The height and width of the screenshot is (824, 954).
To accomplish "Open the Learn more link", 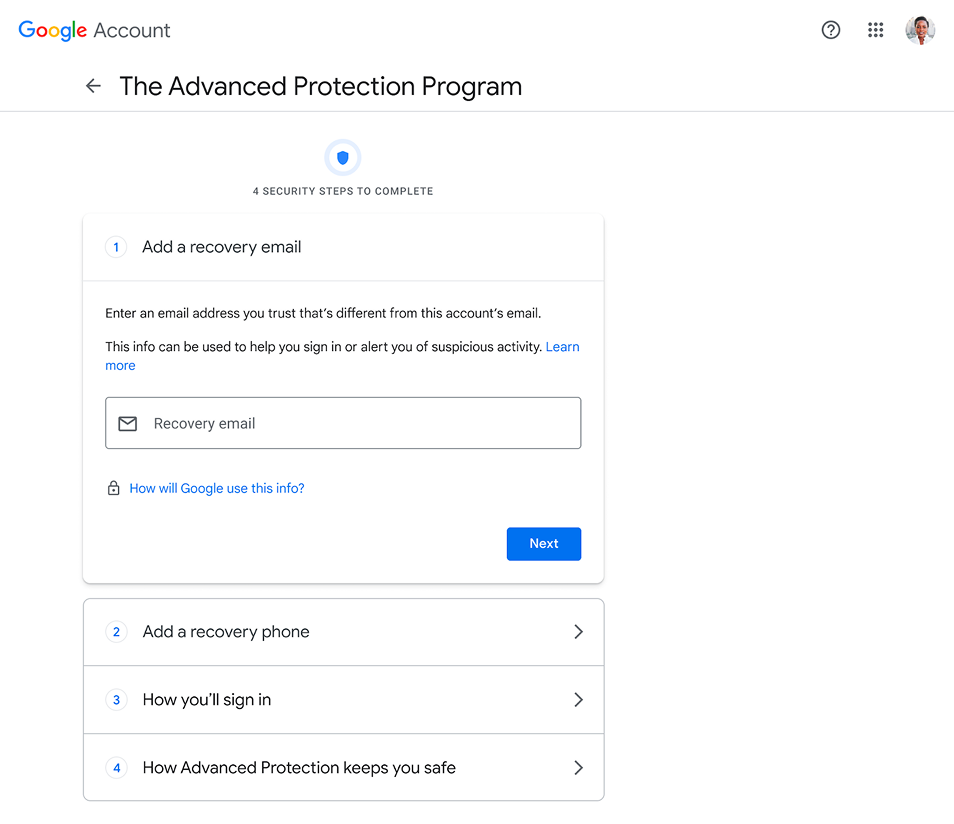I will 561,347.
